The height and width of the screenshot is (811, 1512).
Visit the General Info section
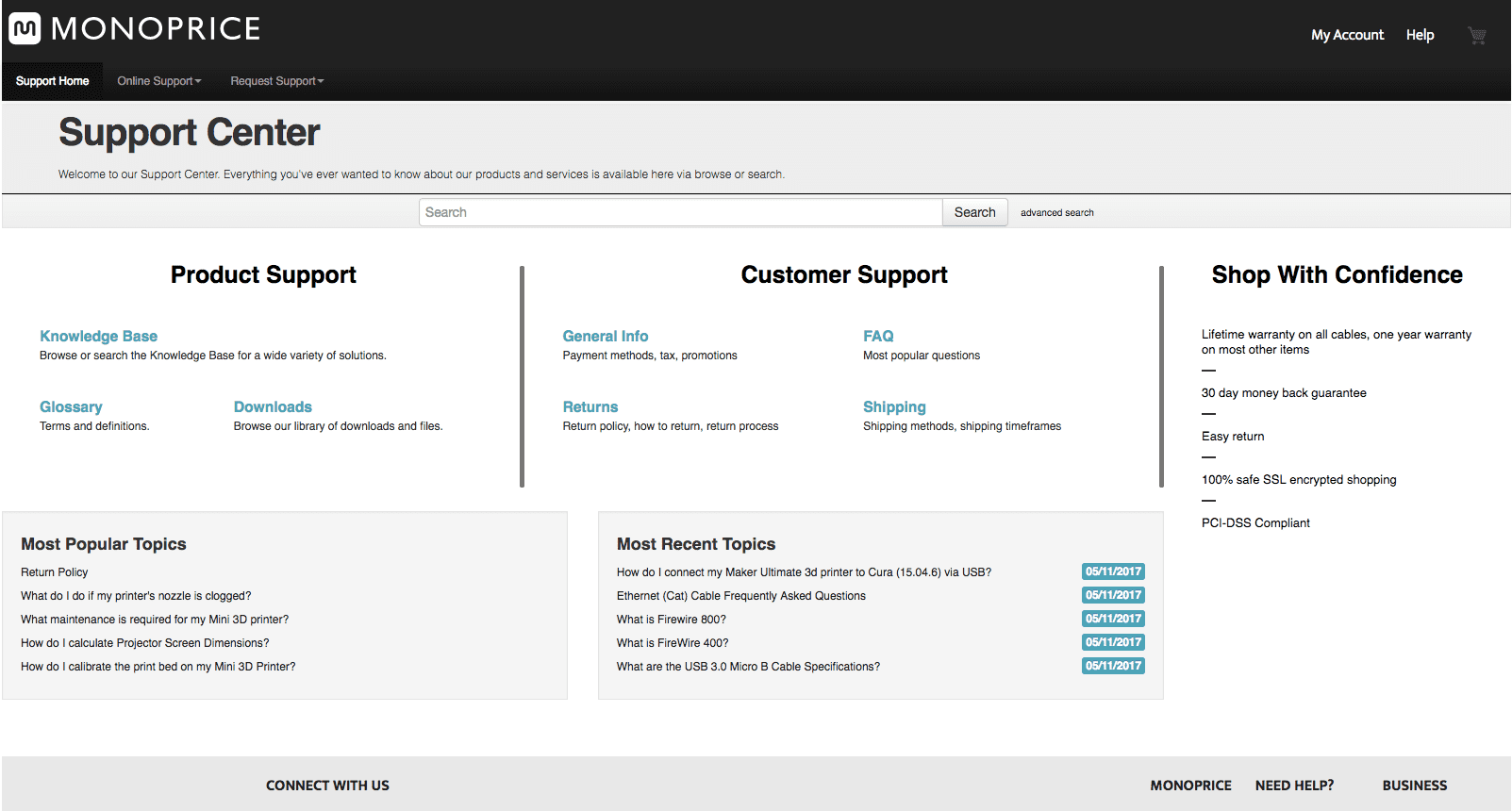tap(605, 336)
